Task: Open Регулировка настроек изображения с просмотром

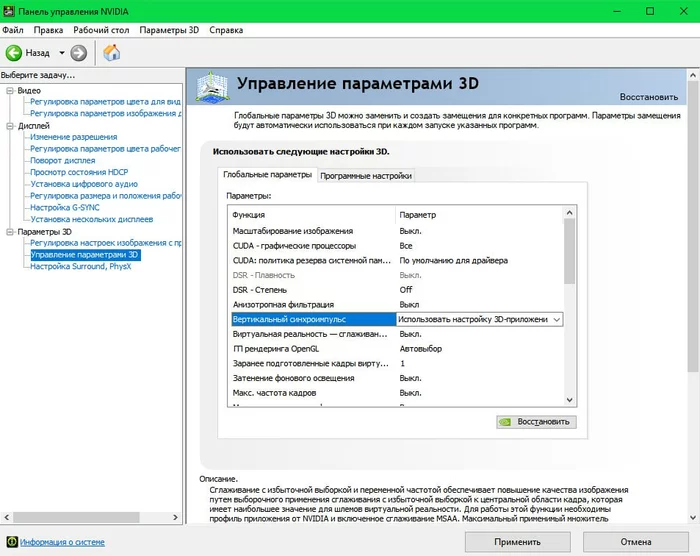Action: pyautogui.click(x=105, y=243)
